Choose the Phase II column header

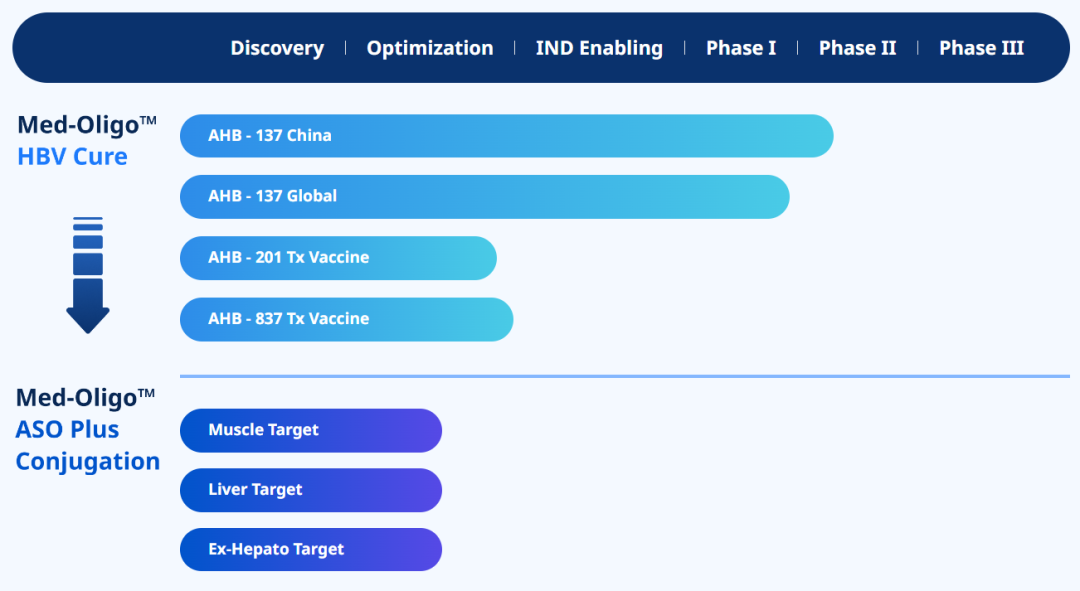coord(857,48)
